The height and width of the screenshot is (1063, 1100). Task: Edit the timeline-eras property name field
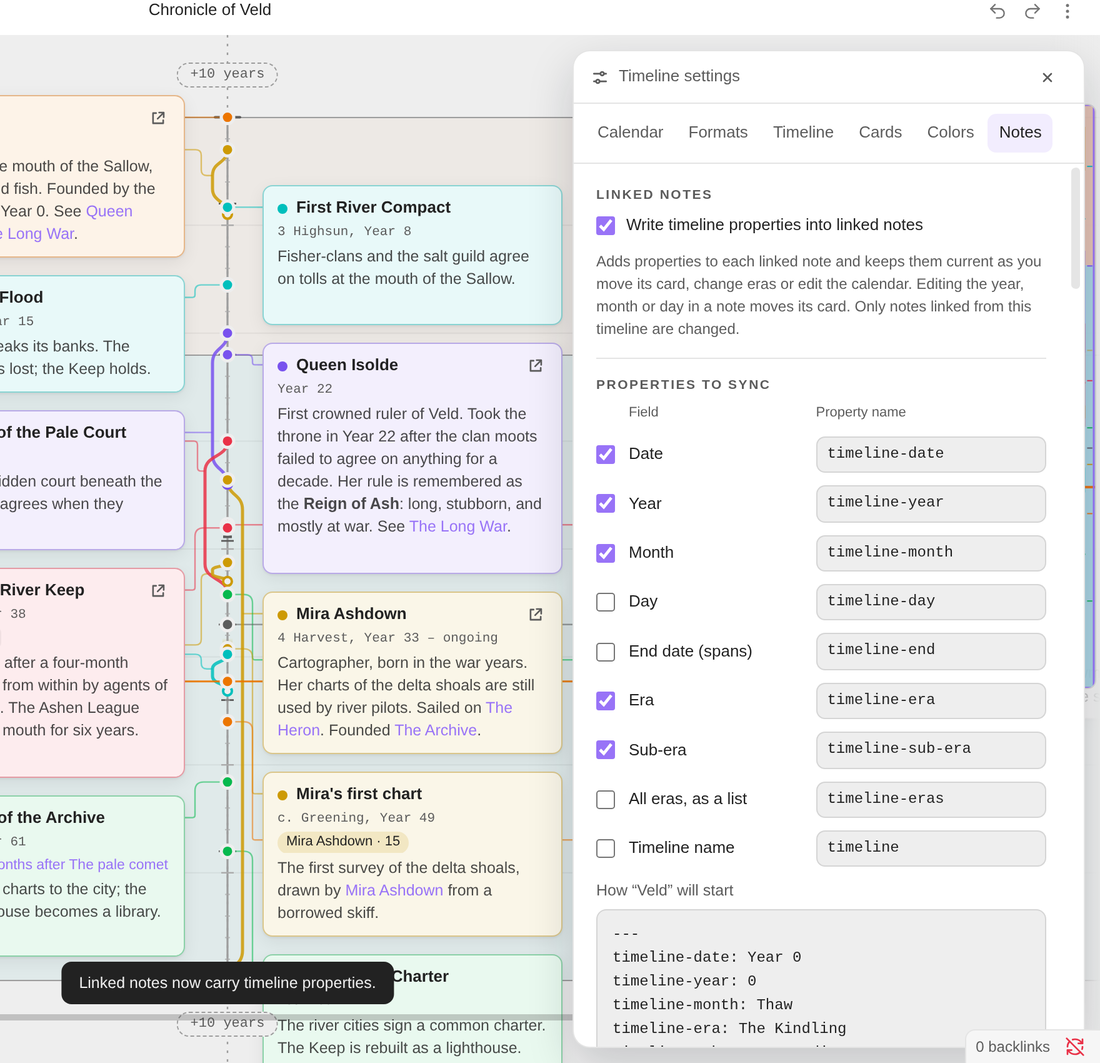930,799
